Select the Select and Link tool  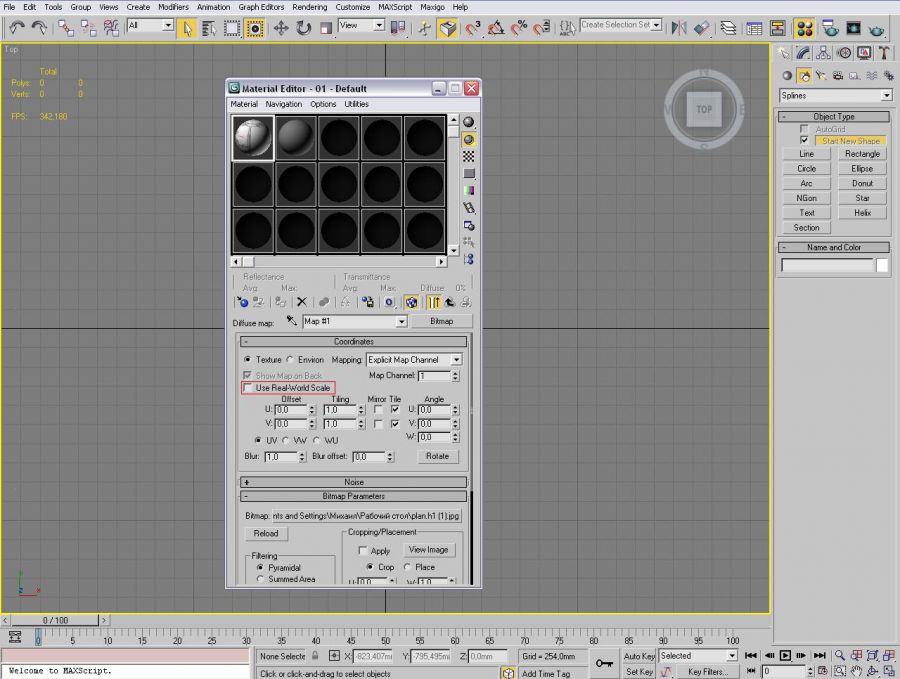(x=66, y=28)
